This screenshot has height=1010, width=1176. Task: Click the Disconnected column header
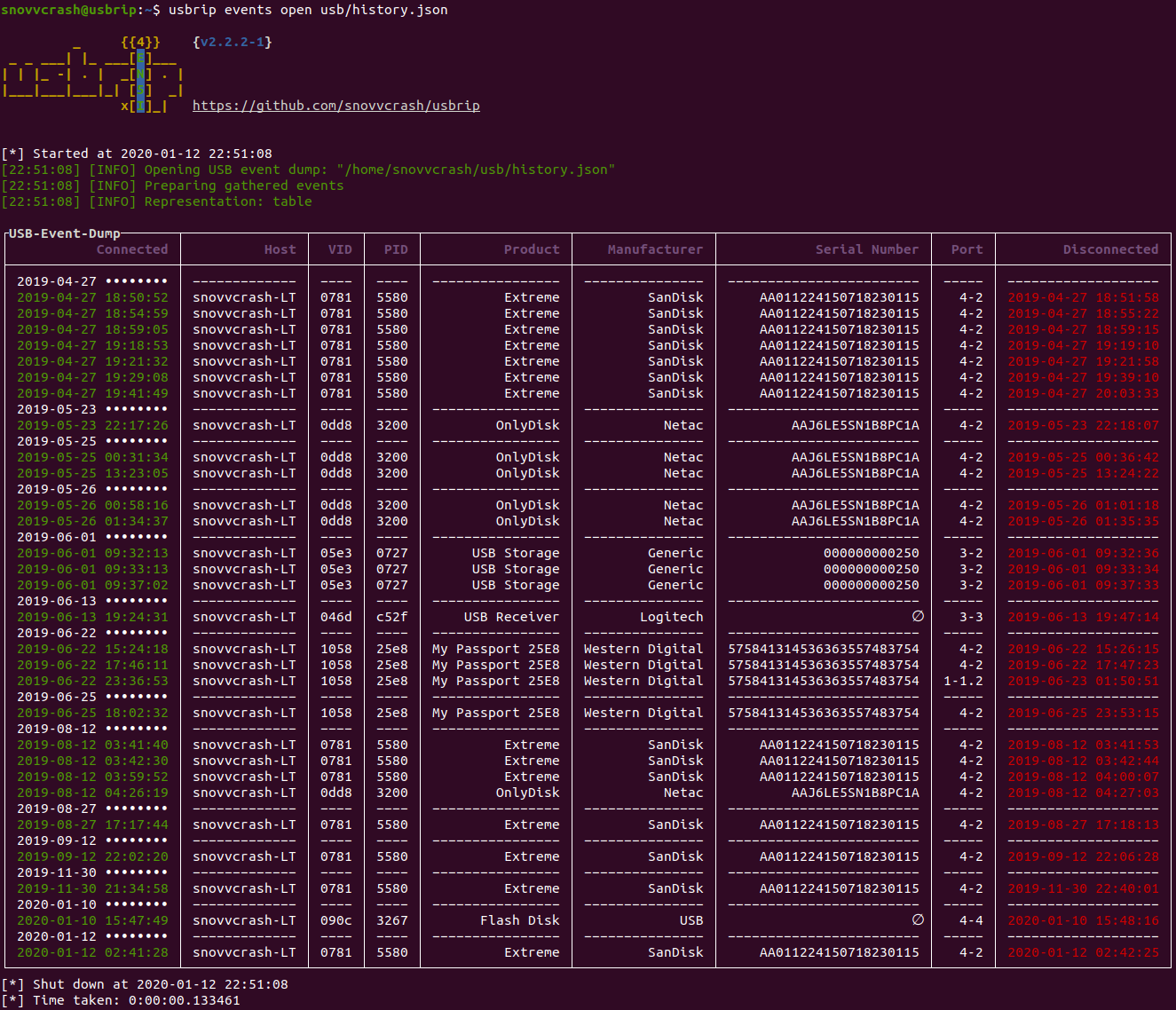pyautogui.click(x=1110, y=249)
